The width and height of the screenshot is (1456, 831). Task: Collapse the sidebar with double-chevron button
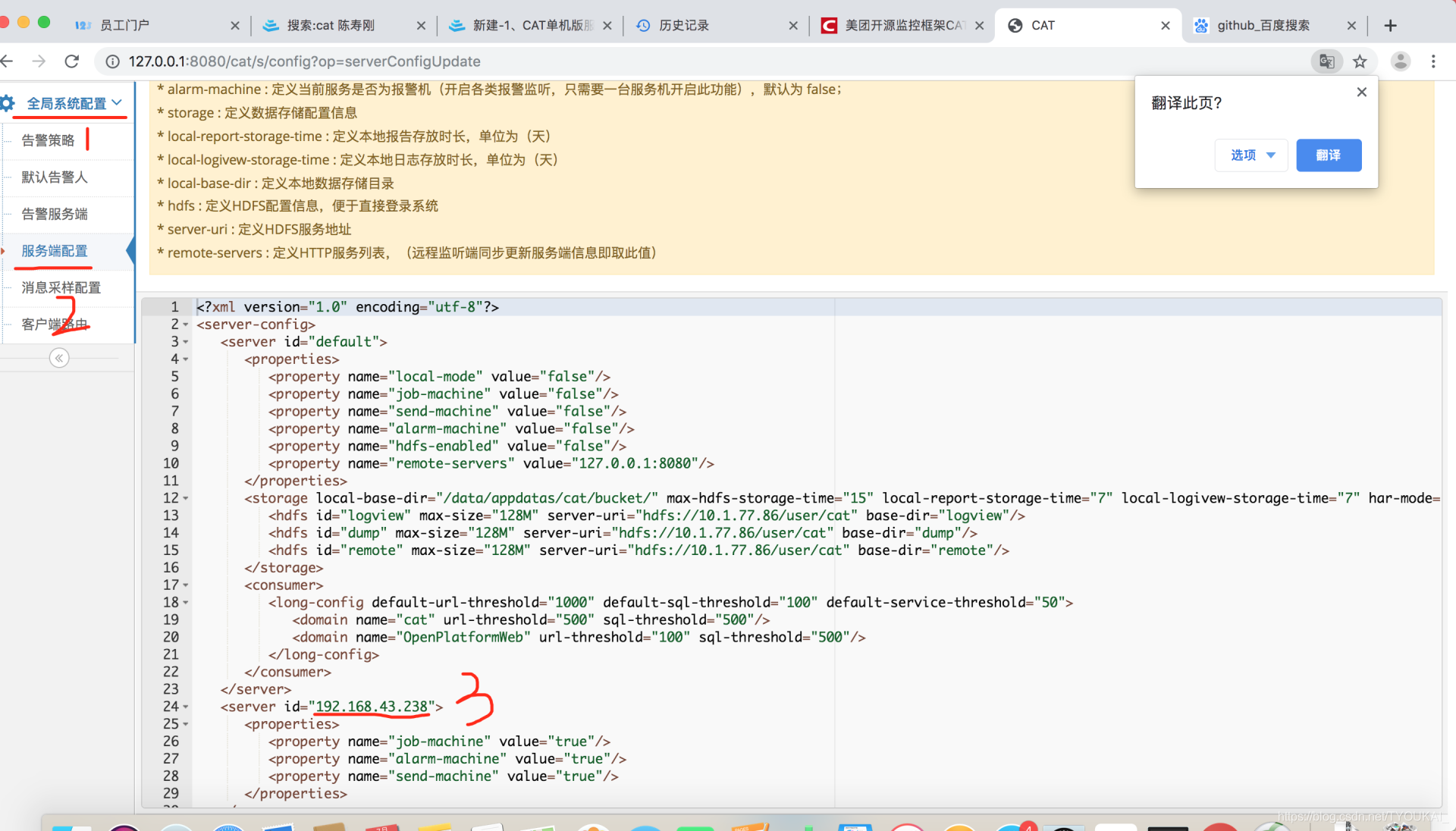59,358
